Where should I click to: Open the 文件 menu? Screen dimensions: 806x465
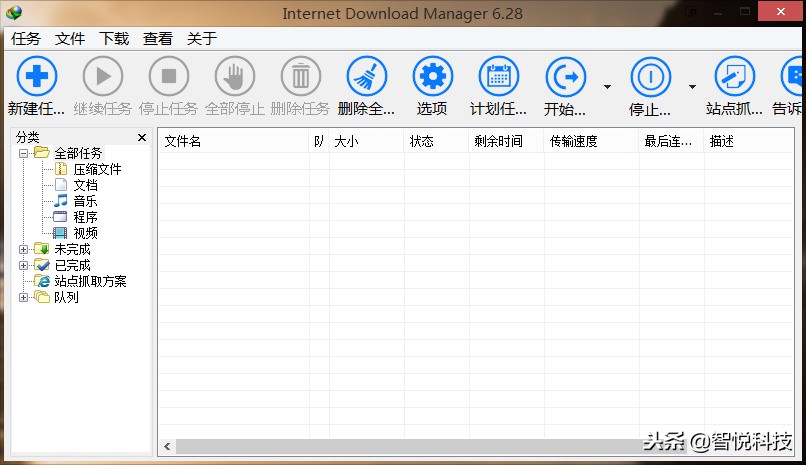(x=70, y=39)
